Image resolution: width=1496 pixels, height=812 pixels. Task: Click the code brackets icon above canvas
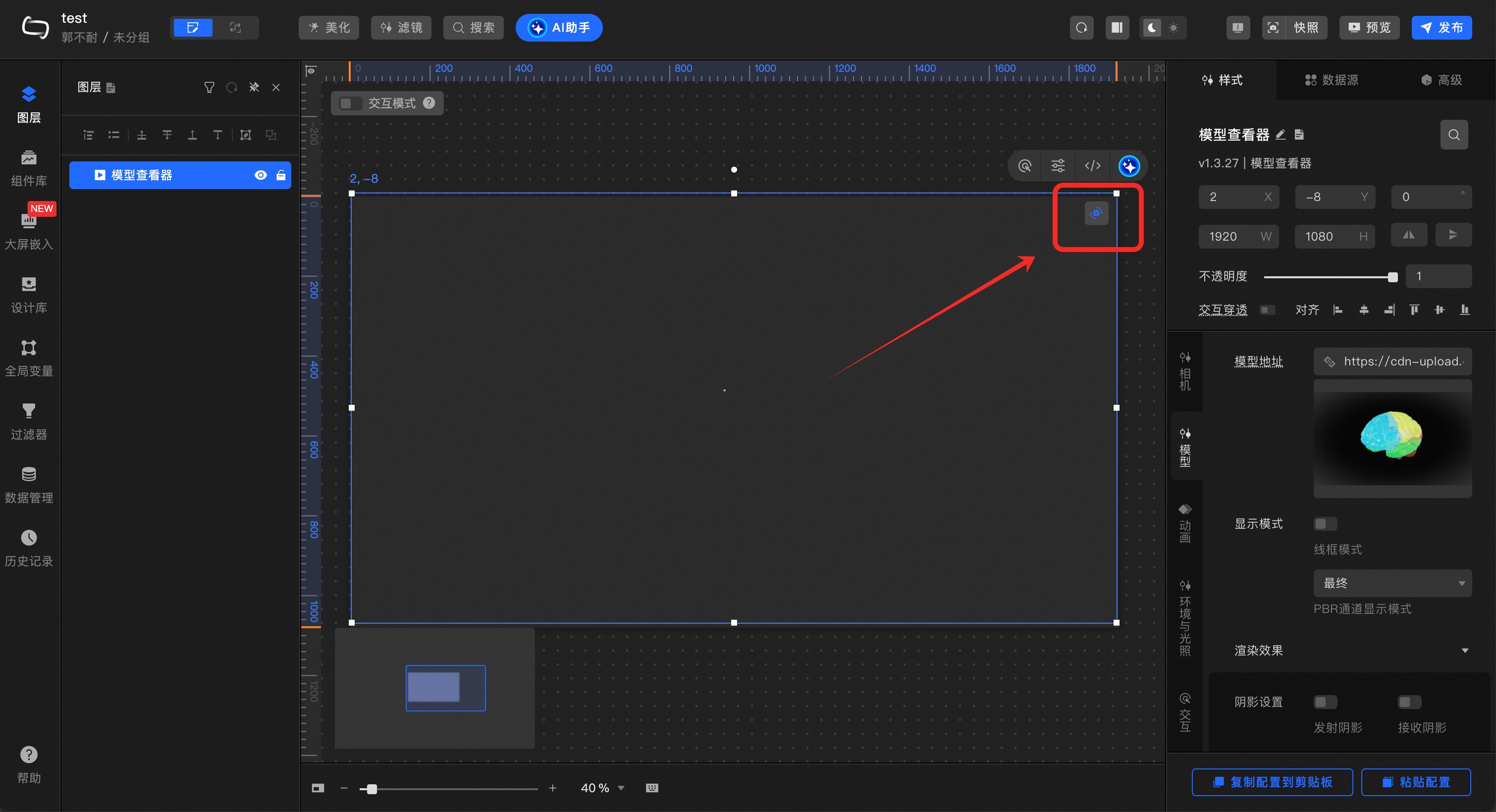click(x=1092, y=166)
